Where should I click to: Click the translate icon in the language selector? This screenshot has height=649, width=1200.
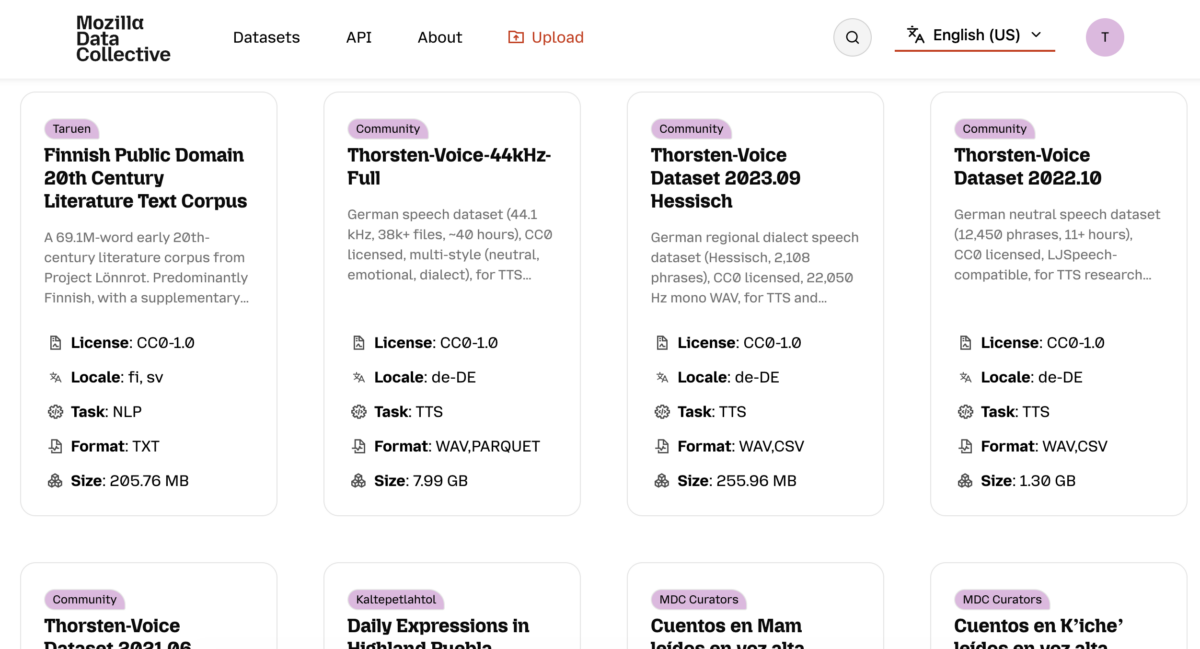pyautogui.click(x=915, y=35)
